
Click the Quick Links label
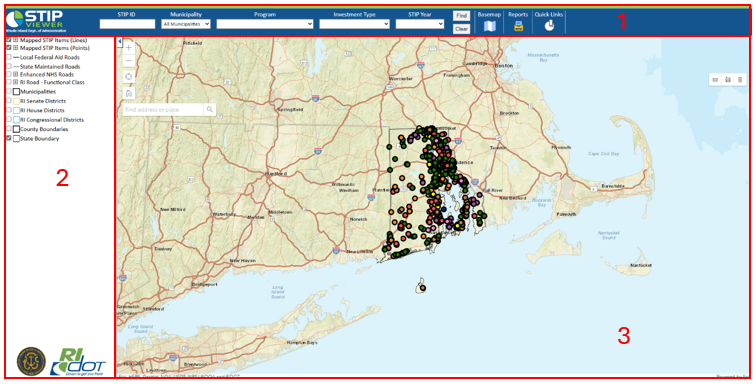tap(549, 14)
